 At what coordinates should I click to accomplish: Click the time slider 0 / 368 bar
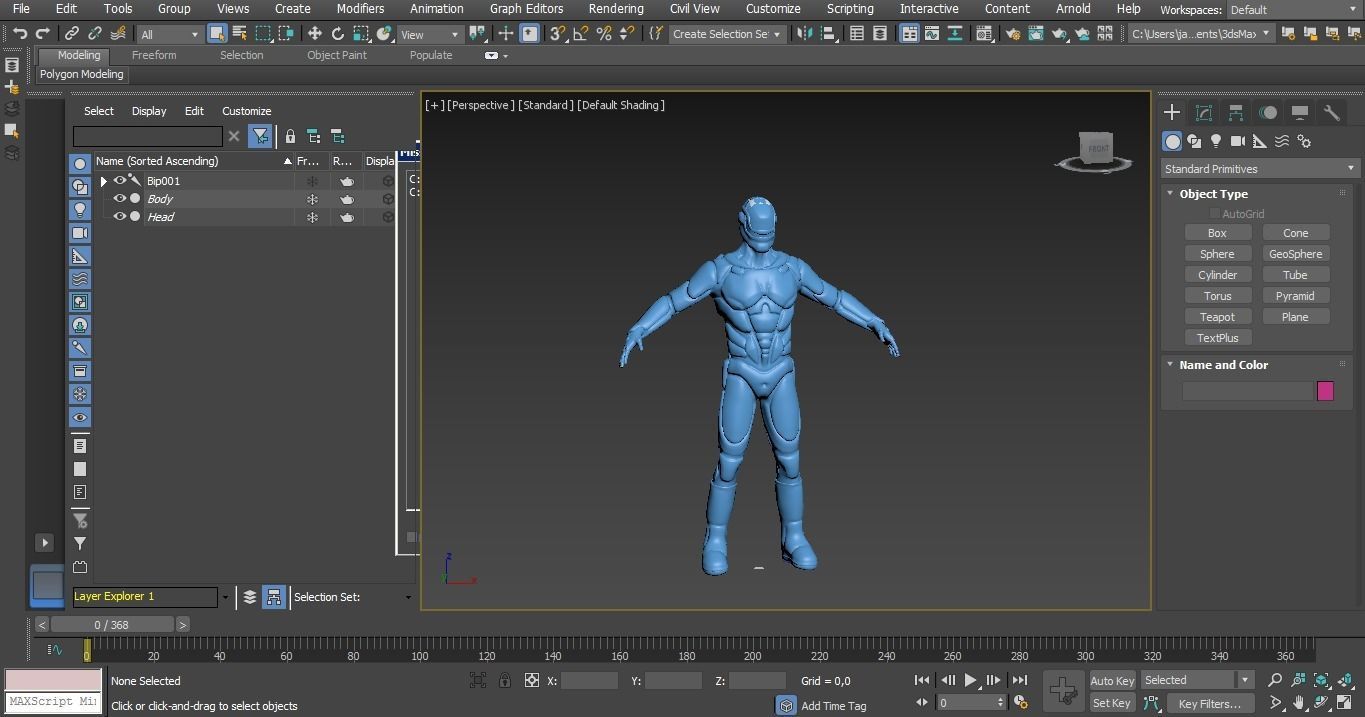(x=112, y=625)
